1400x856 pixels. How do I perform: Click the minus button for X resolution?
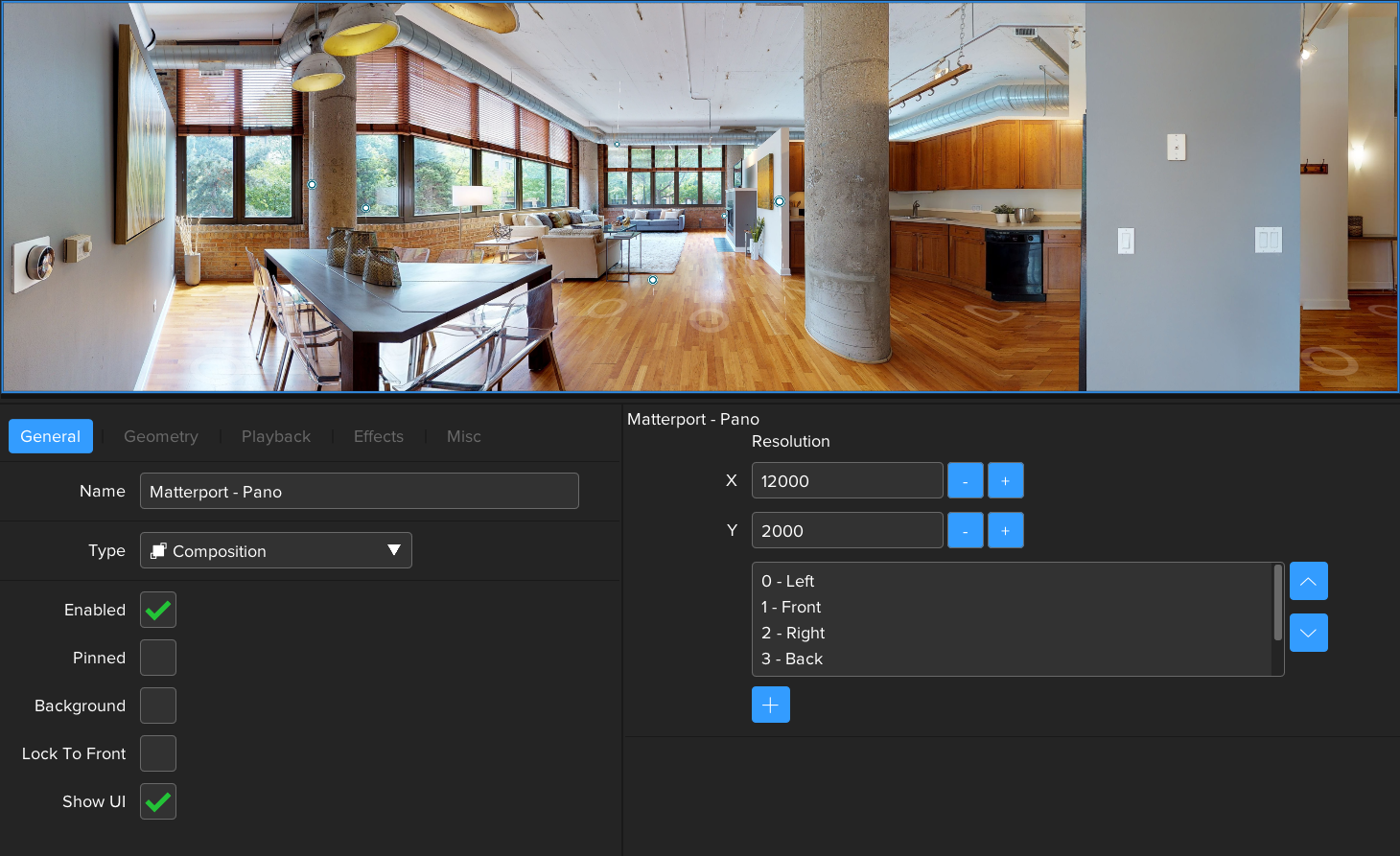(x=965, y=480)
